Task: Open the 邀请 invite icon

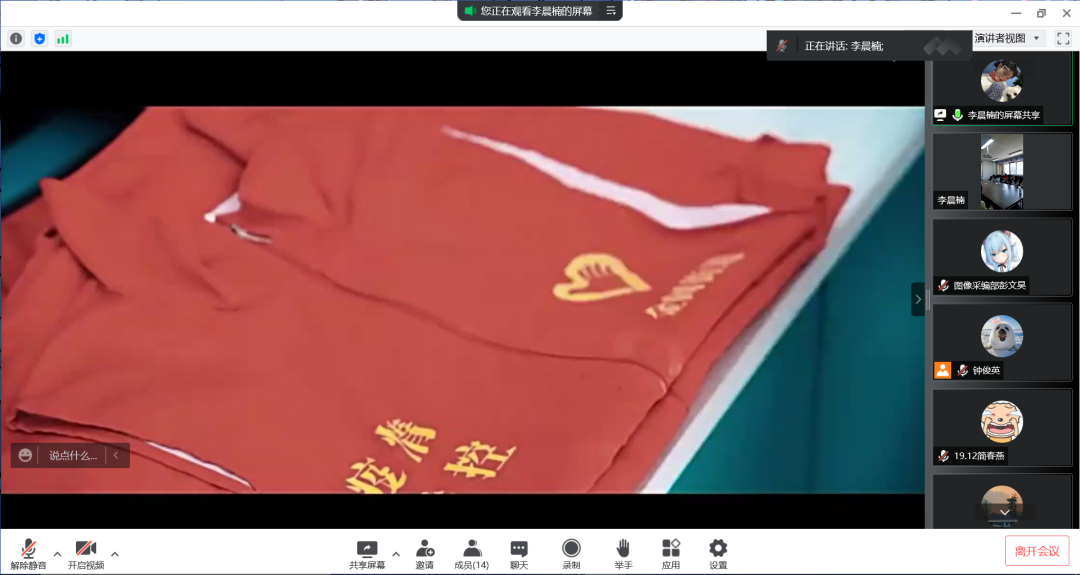Action: tap(425, 548)
